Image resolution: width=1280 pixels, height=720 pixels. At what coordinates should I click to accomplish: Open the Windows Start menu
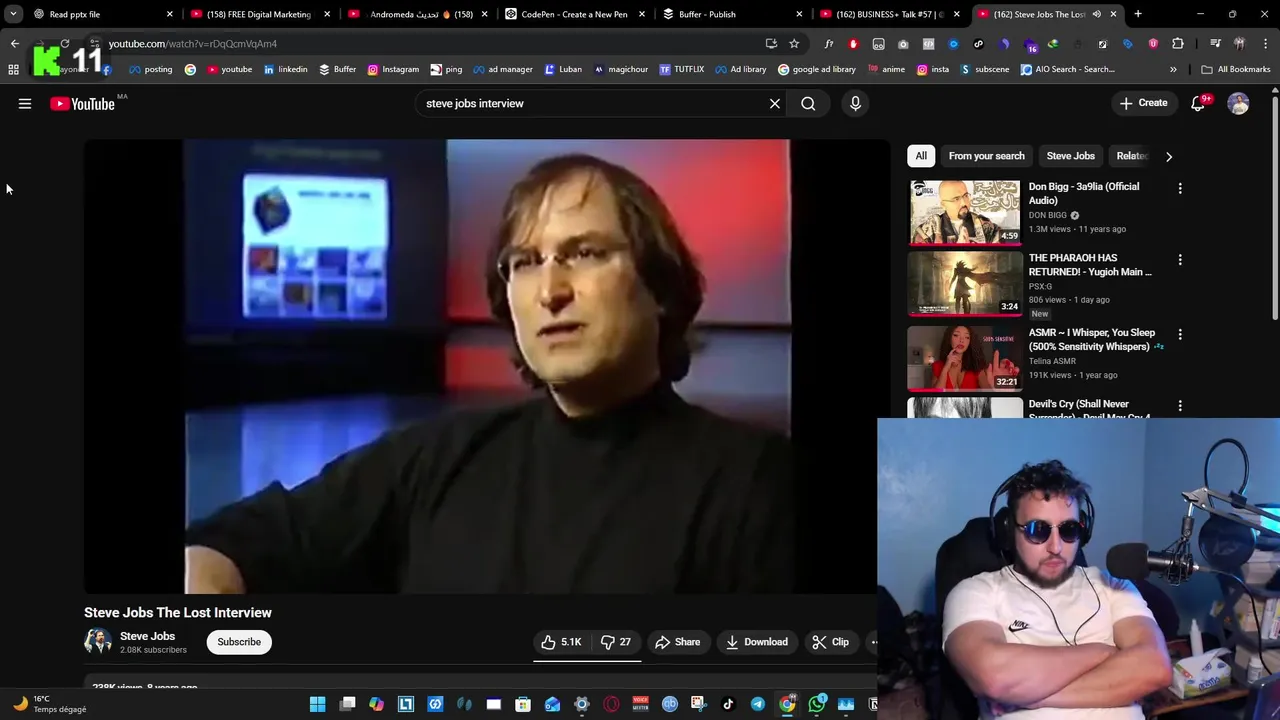pyautogui.click(x=317, y=704)
